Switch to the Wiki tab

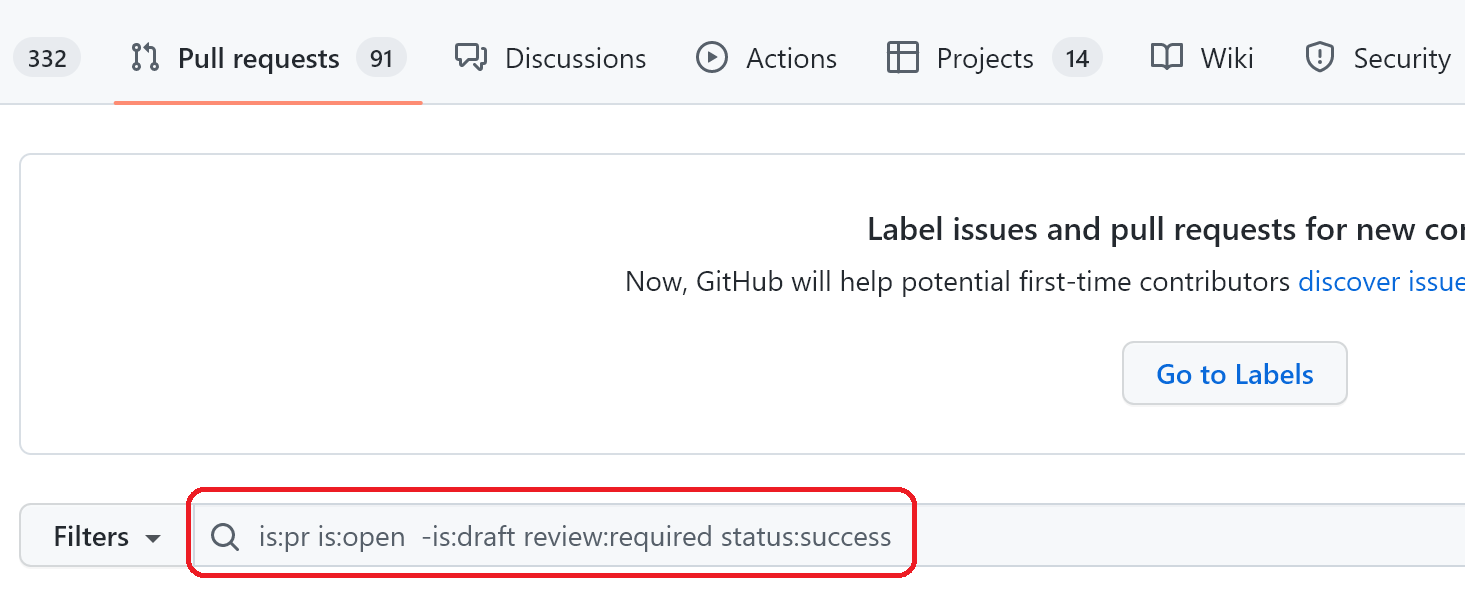click(x=1227, y=59)
